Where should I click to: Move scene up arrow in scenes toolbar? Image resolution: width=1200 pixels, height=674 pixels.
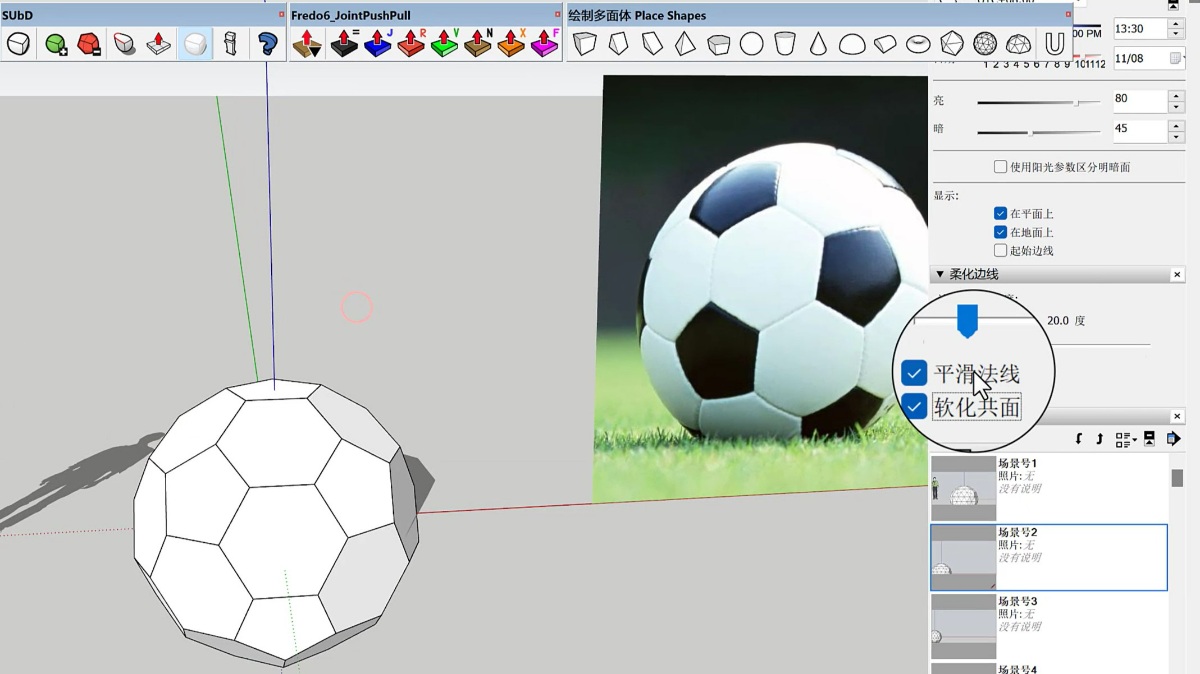click(1100, 439)
